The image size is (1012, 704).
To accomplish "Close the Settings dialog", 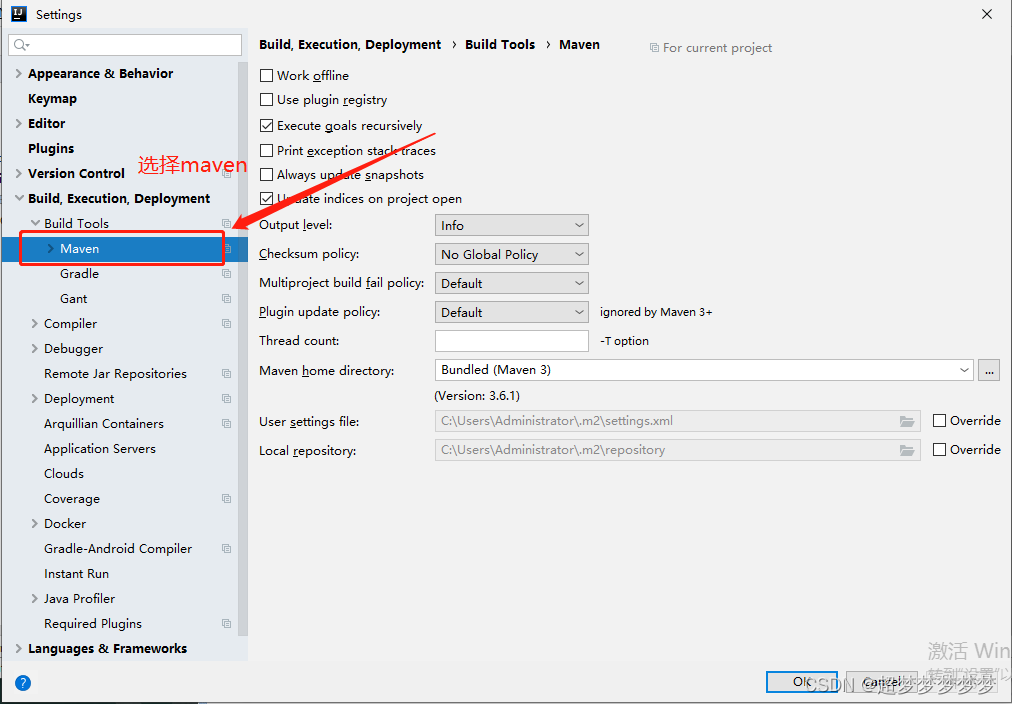I will [987, 14].
